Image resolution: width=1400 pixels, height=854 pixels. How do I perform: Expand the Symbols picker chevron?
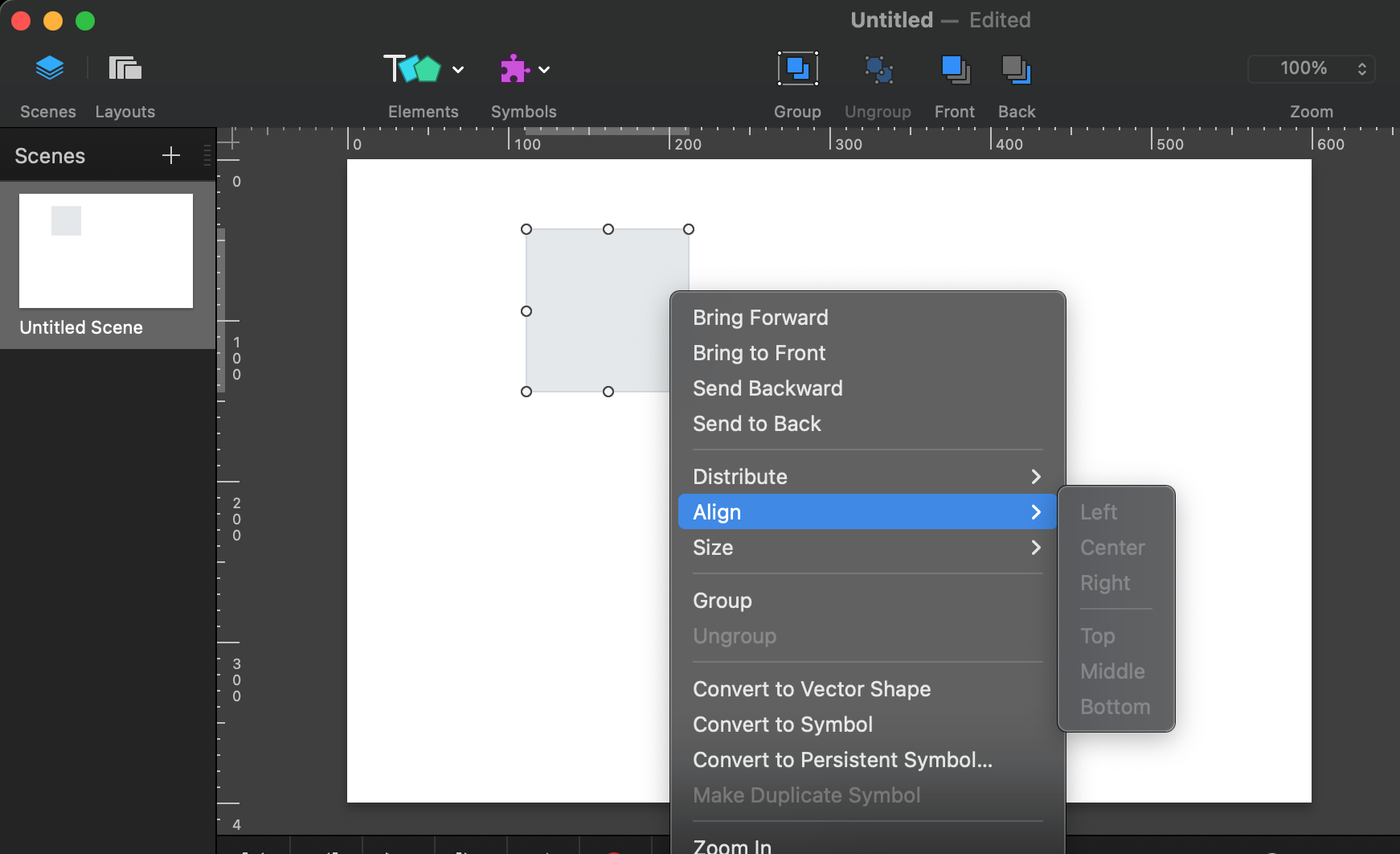[546, 69]
